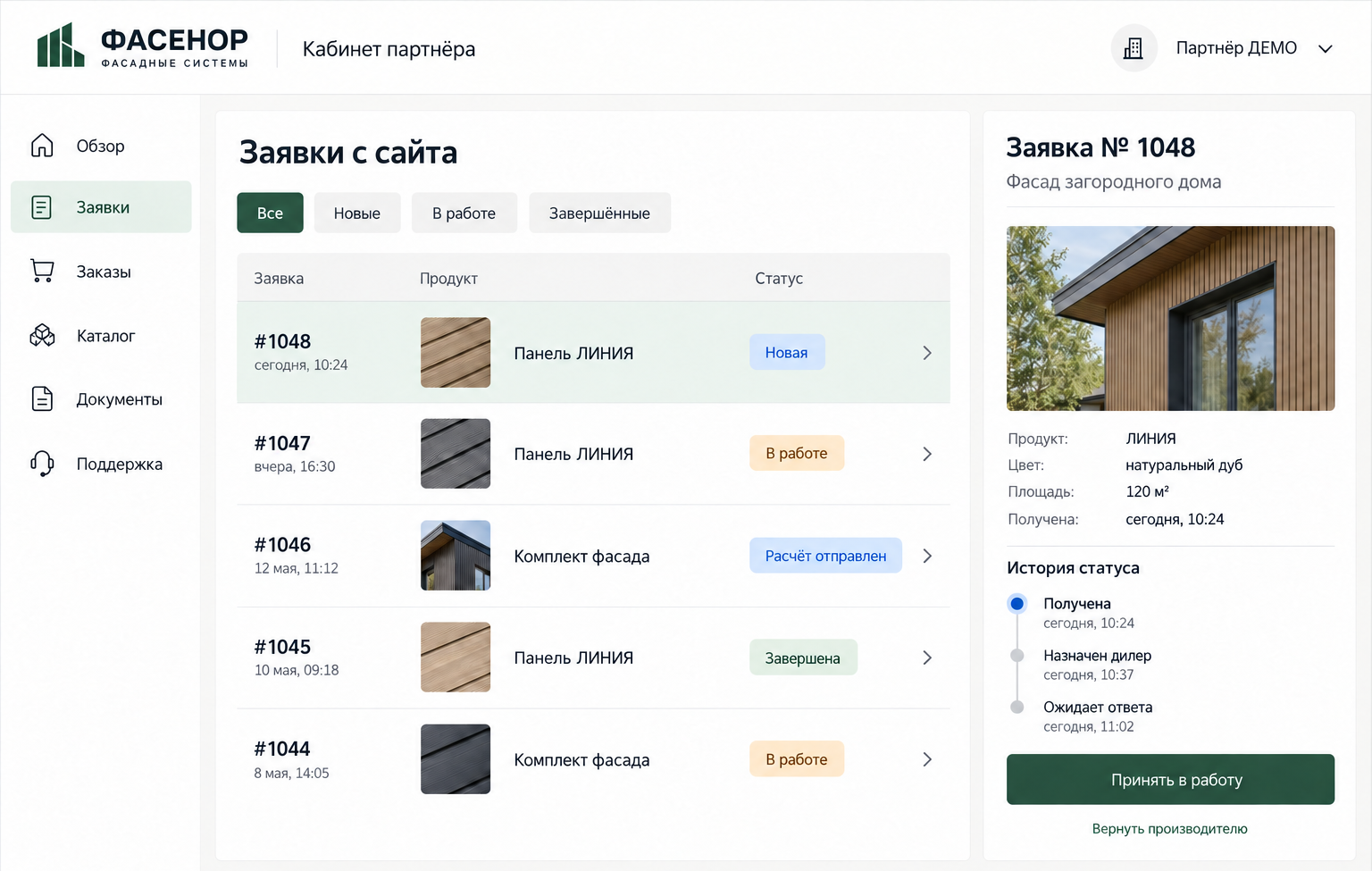Click the Документы file icon
The width and height of the screenshot is (1372, 871).
(42, 398)
